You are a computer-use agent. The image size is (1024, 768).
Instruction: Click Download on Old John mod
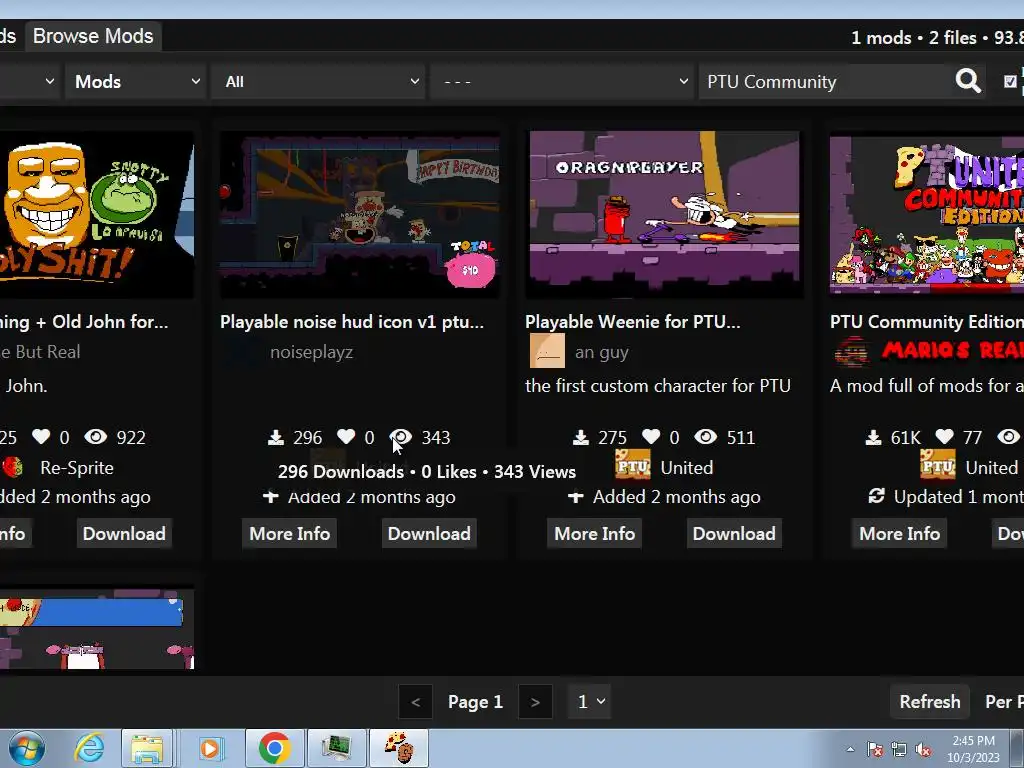point(124,534)
